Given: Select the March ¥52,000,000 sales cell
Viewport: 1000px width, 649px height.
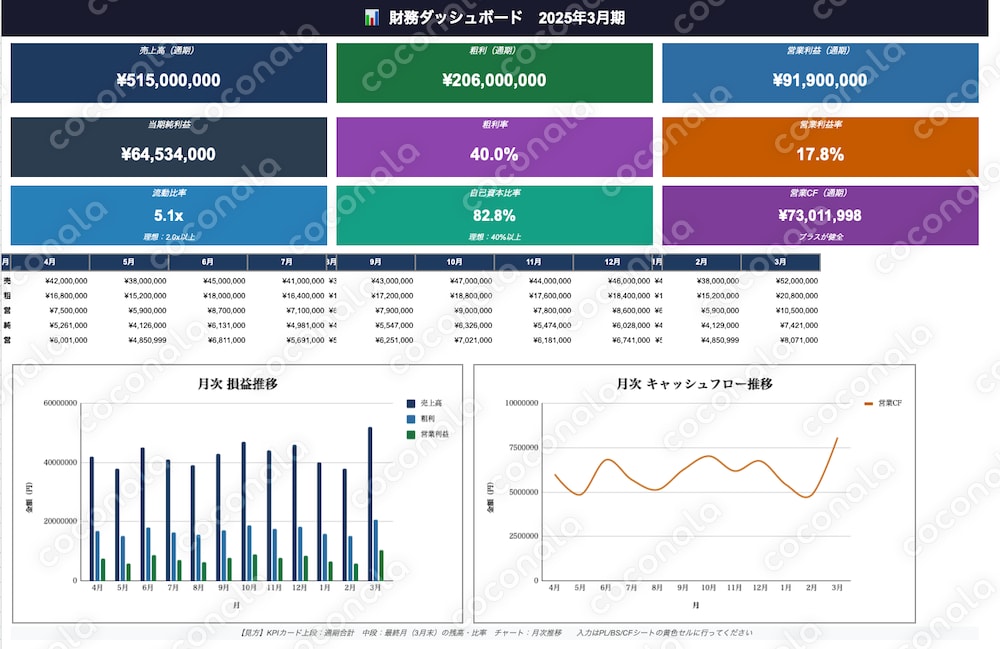Looking at the screenshot, I should tap(795, 281).
